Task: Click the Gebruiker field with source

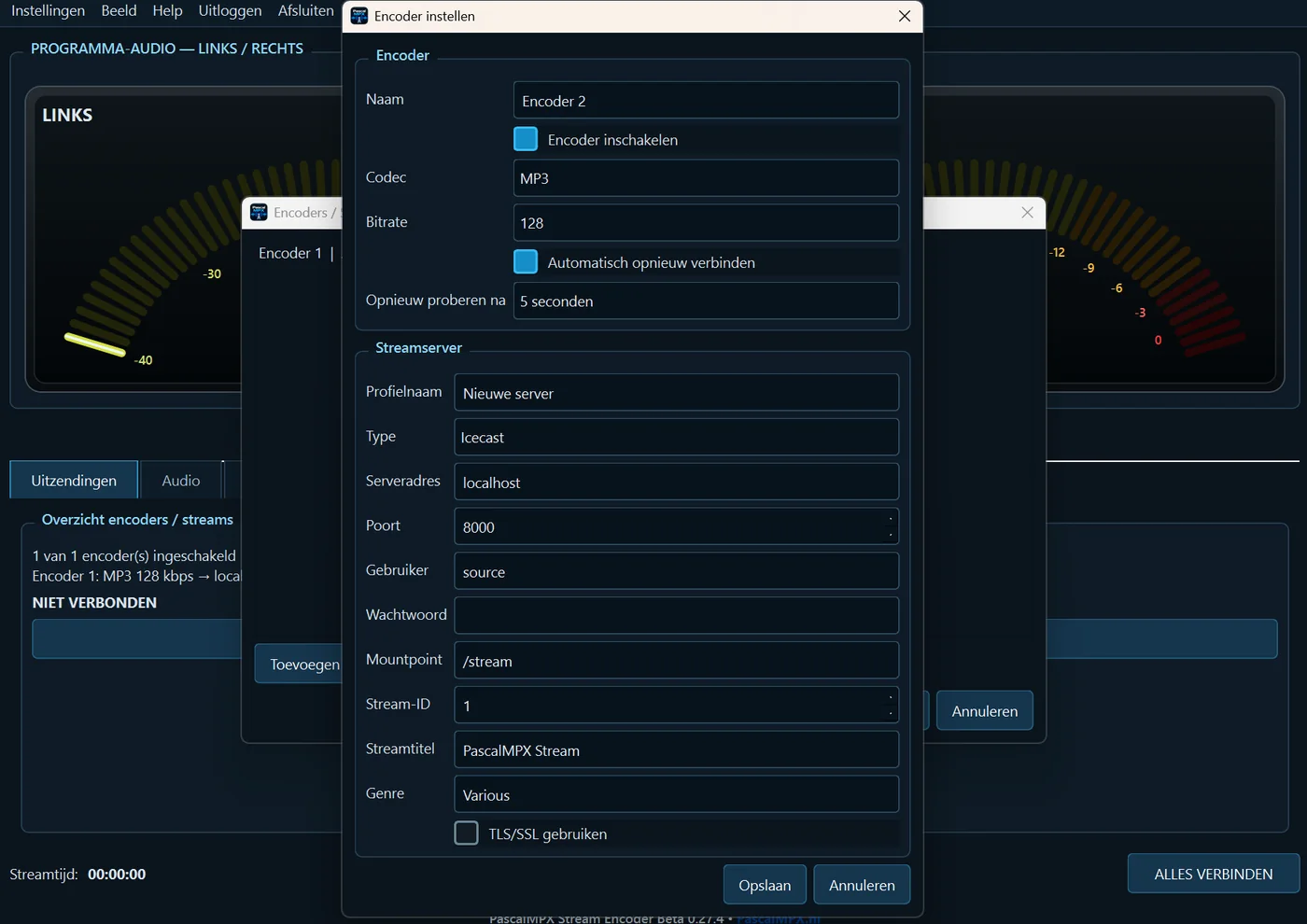Action: click(676, 572)
